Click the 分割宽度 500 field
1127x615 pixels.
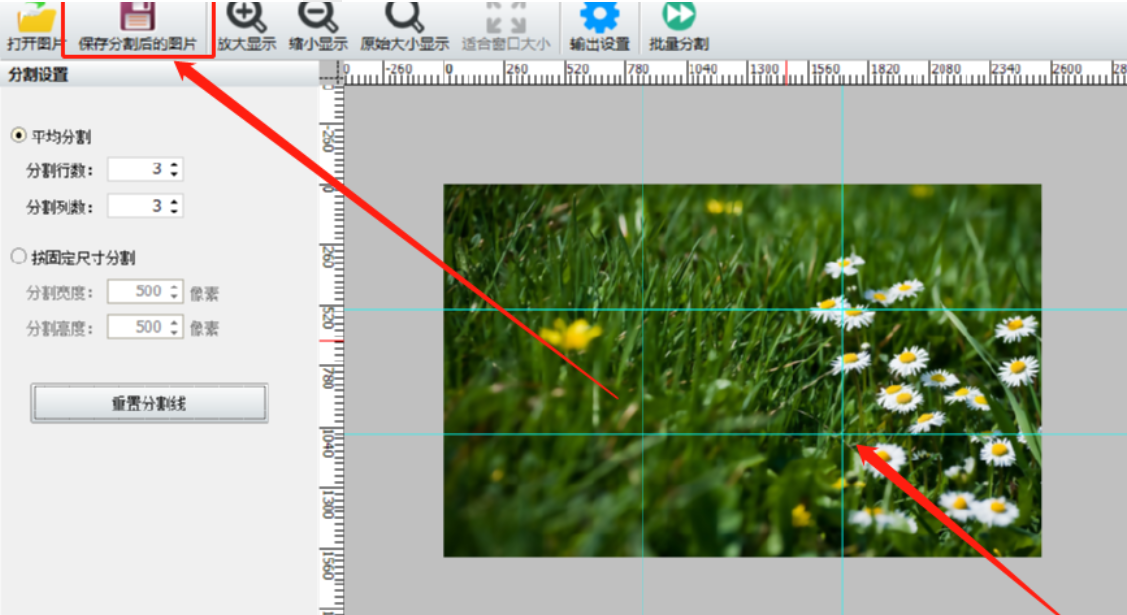(145, 292)
